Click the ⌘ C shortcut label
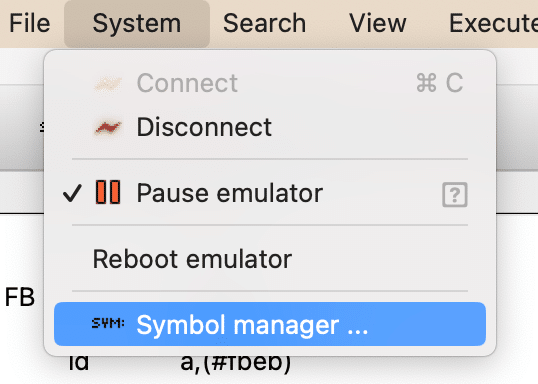The image size is (538, 384). [440, 83]
